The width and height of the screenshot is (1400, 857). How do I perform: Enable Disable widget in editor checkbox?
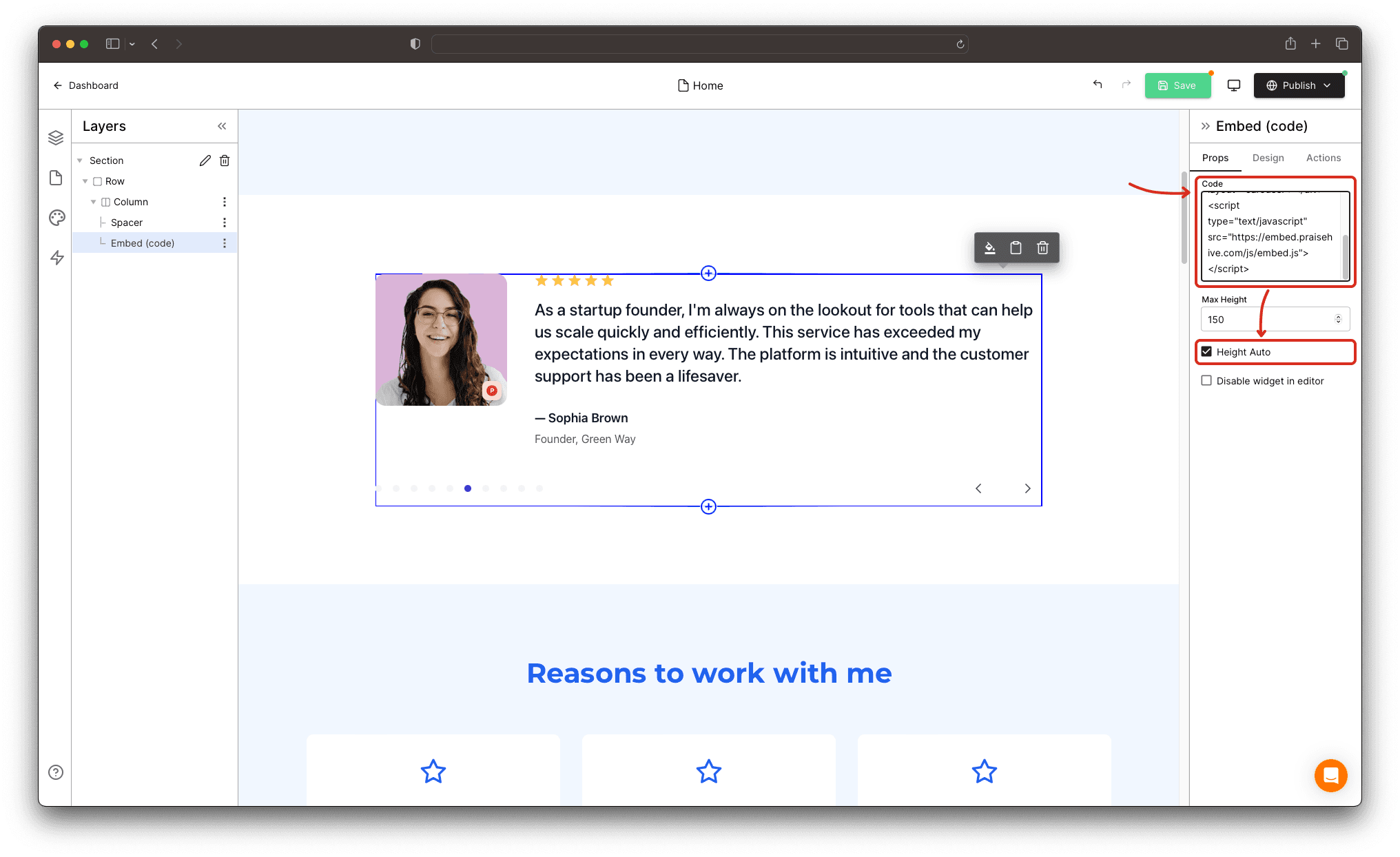click(x=1206, y=381)
